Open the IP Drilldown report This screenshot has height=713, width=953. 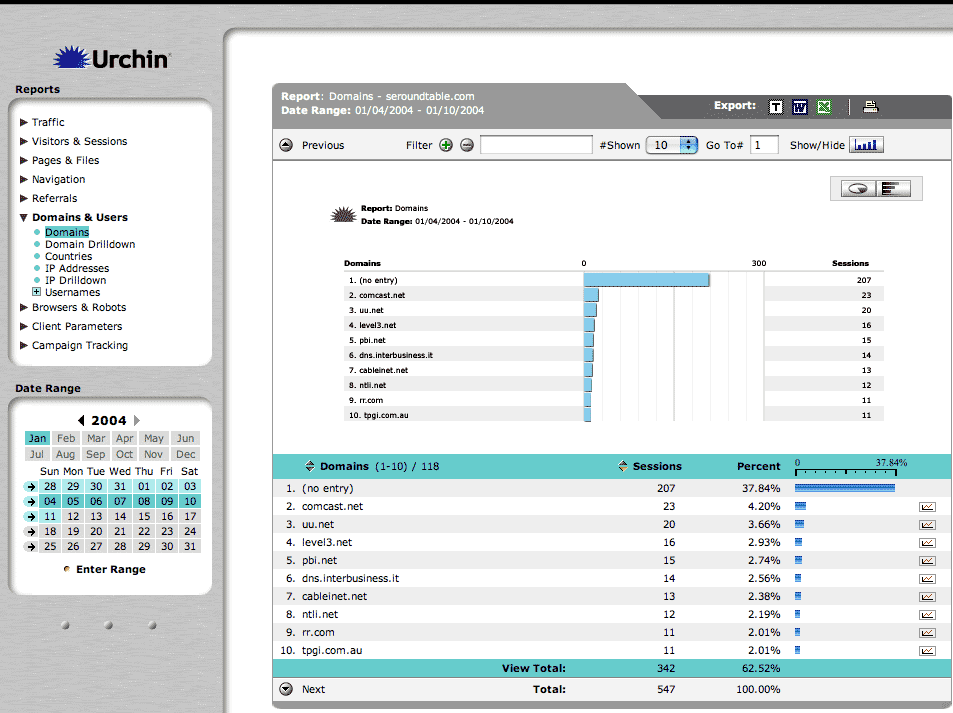click(x=75, y=280)
